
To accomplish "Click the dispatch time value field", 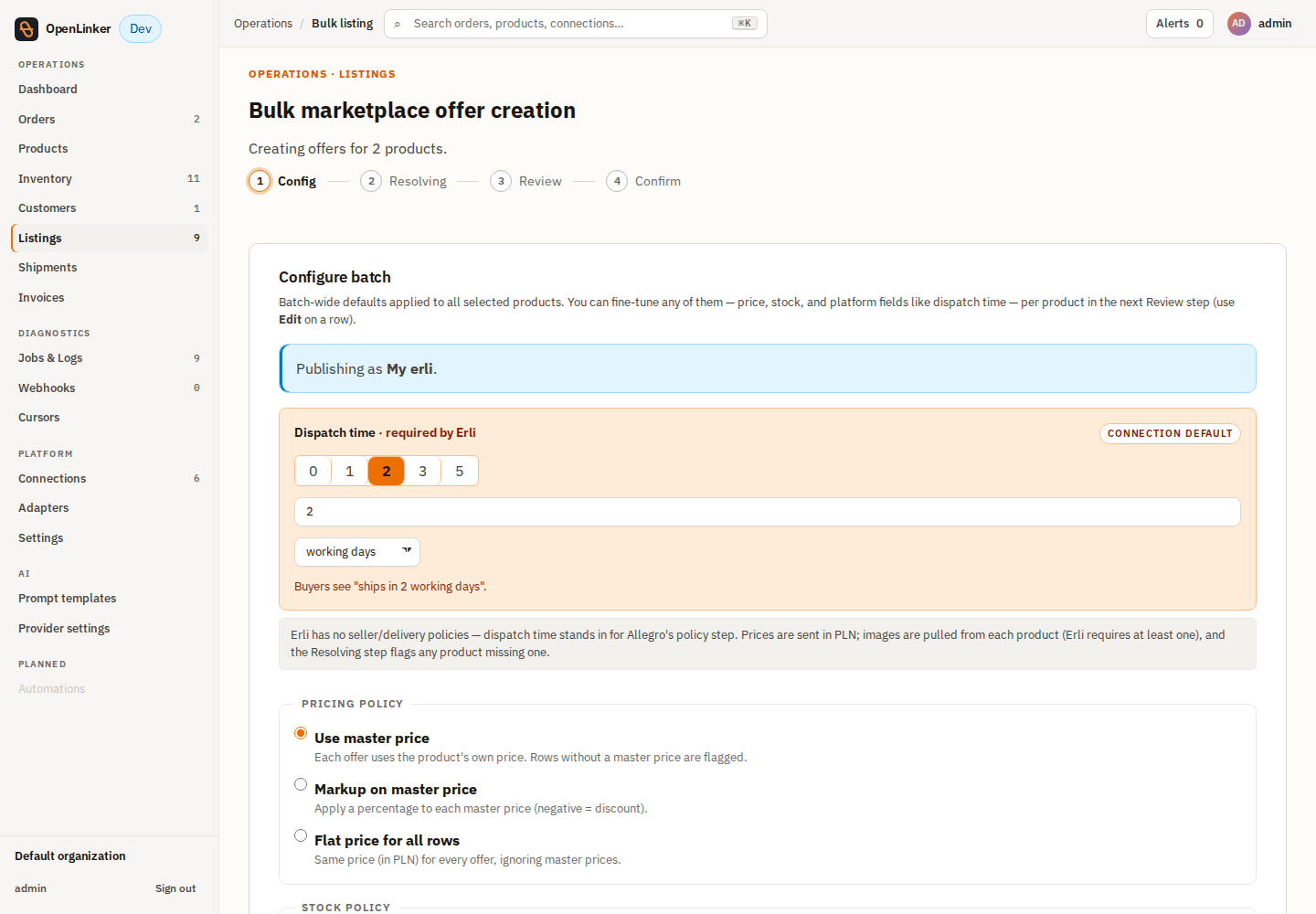I will pos(768,512).
